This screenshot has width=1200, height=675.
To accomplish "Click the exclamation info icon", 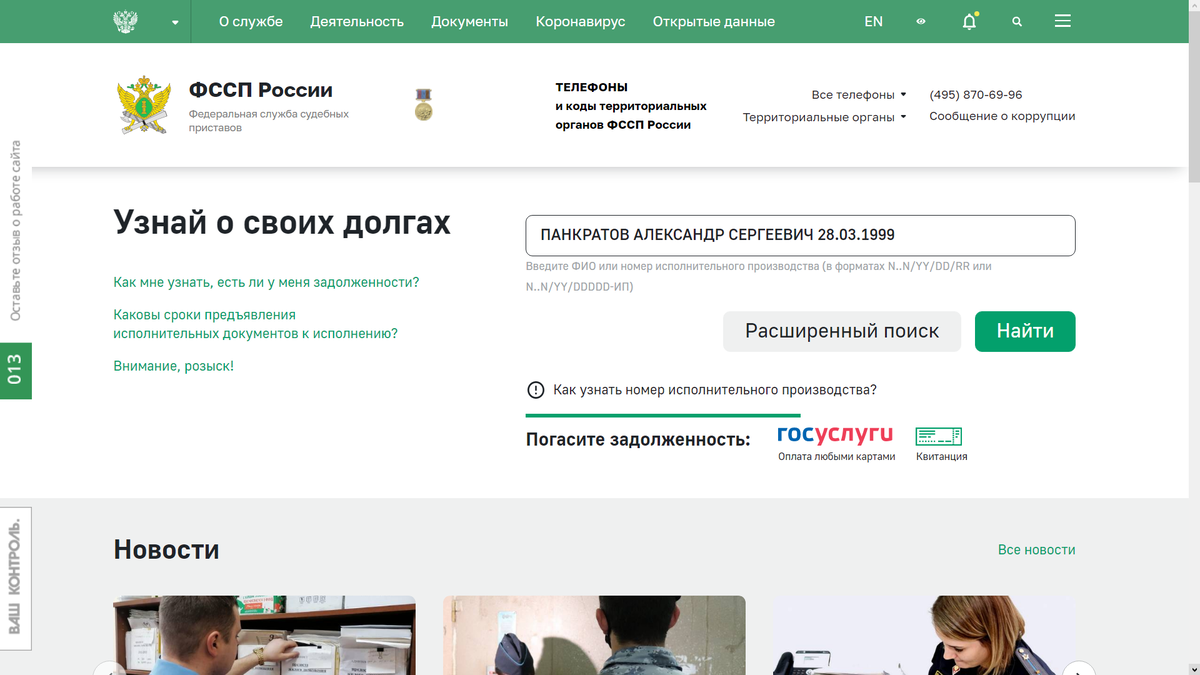I will pyautogui.click(x=536, y=390).
